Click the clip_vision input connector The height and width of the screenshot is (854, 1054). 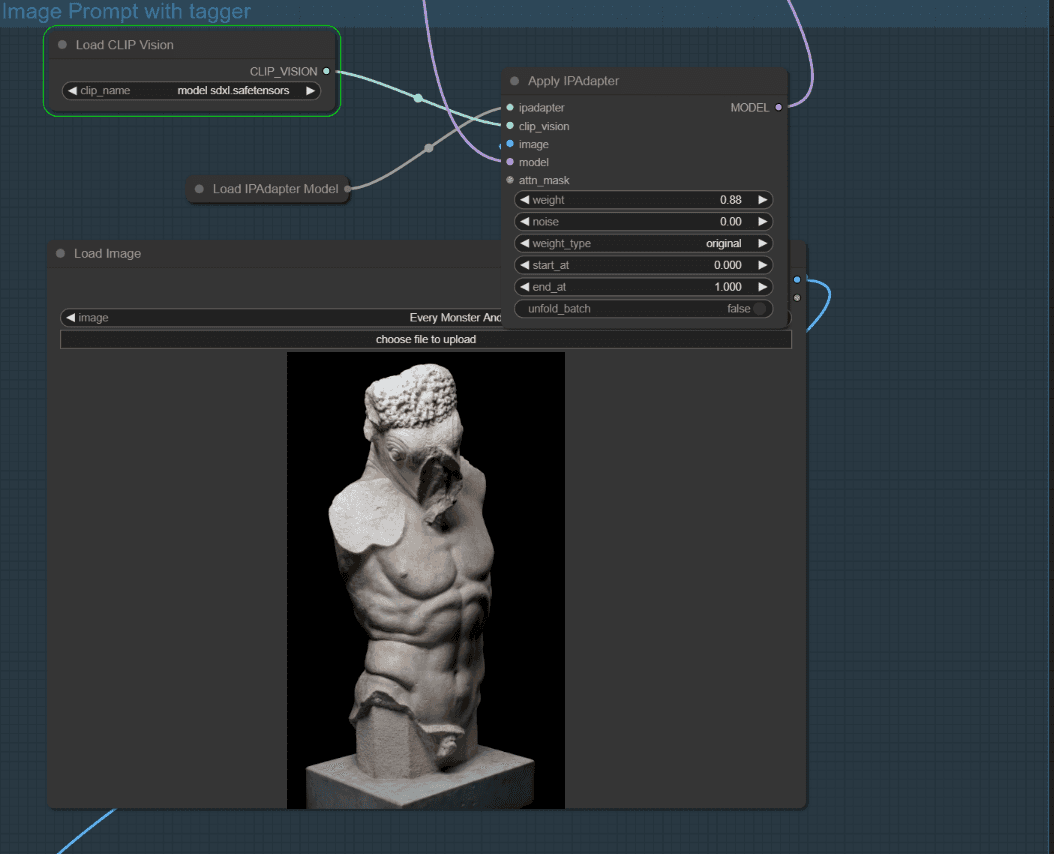point(510,126)
